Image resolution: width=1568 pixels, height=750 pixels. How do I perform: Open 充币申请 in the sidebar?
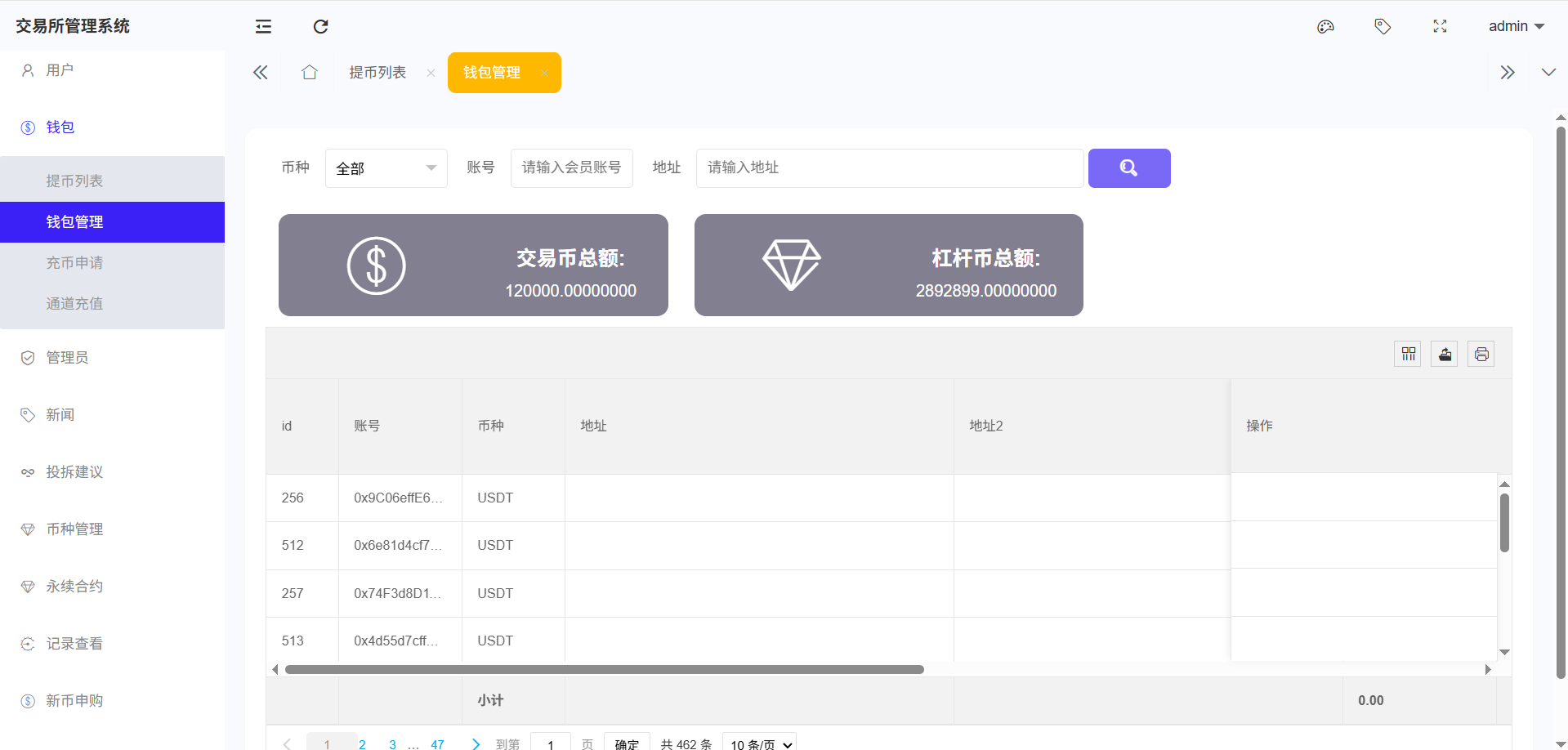click(x=74, y=263)
